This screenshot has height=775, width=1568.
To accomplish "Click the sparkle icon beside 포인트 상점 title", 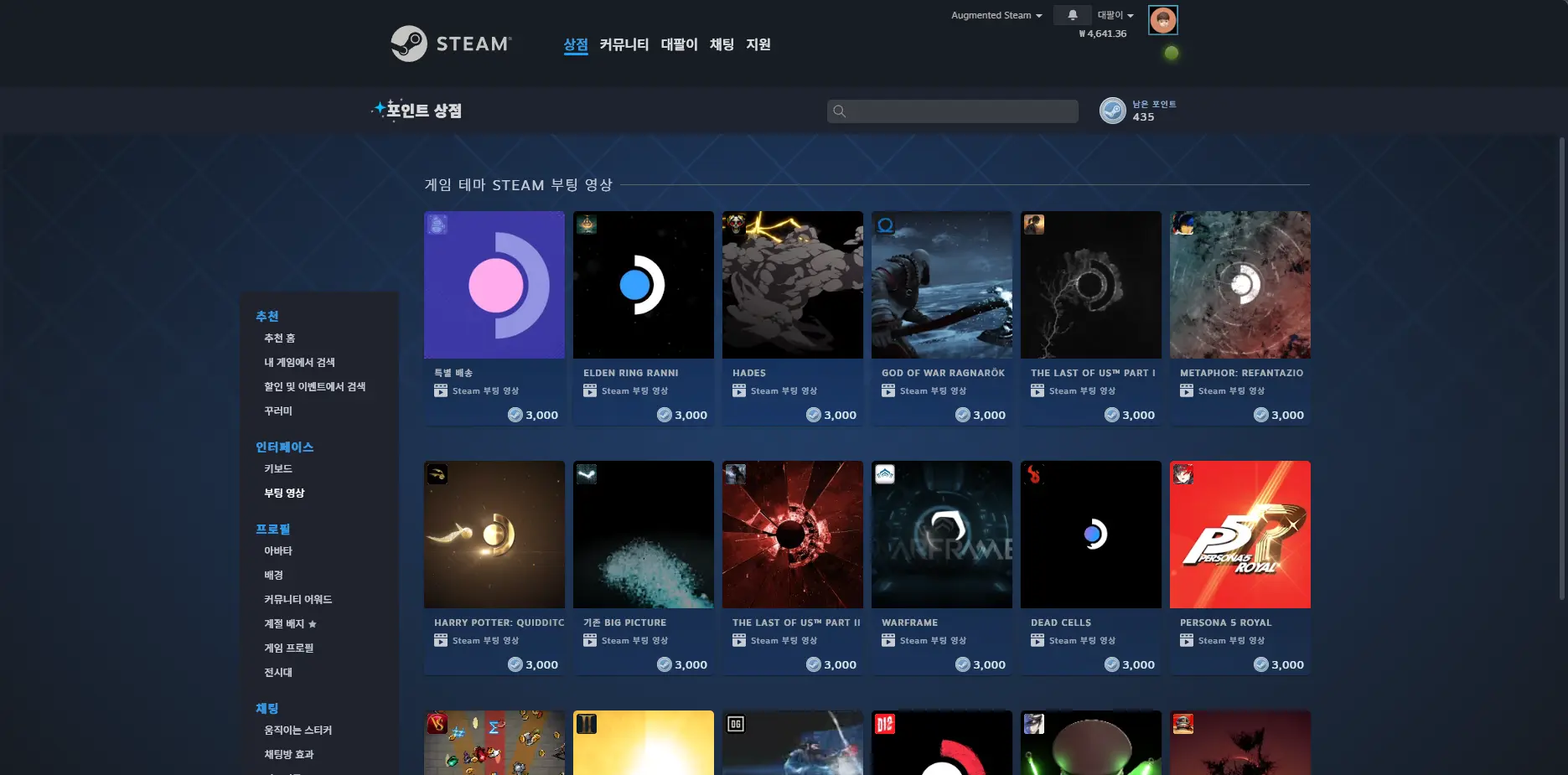I will tap(380, 109).
